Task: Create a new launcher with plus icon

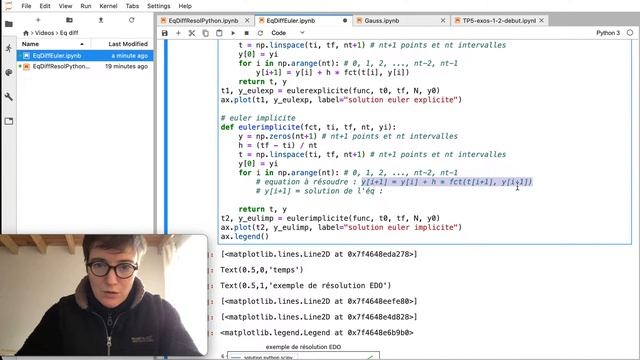Action: point(38,20)
